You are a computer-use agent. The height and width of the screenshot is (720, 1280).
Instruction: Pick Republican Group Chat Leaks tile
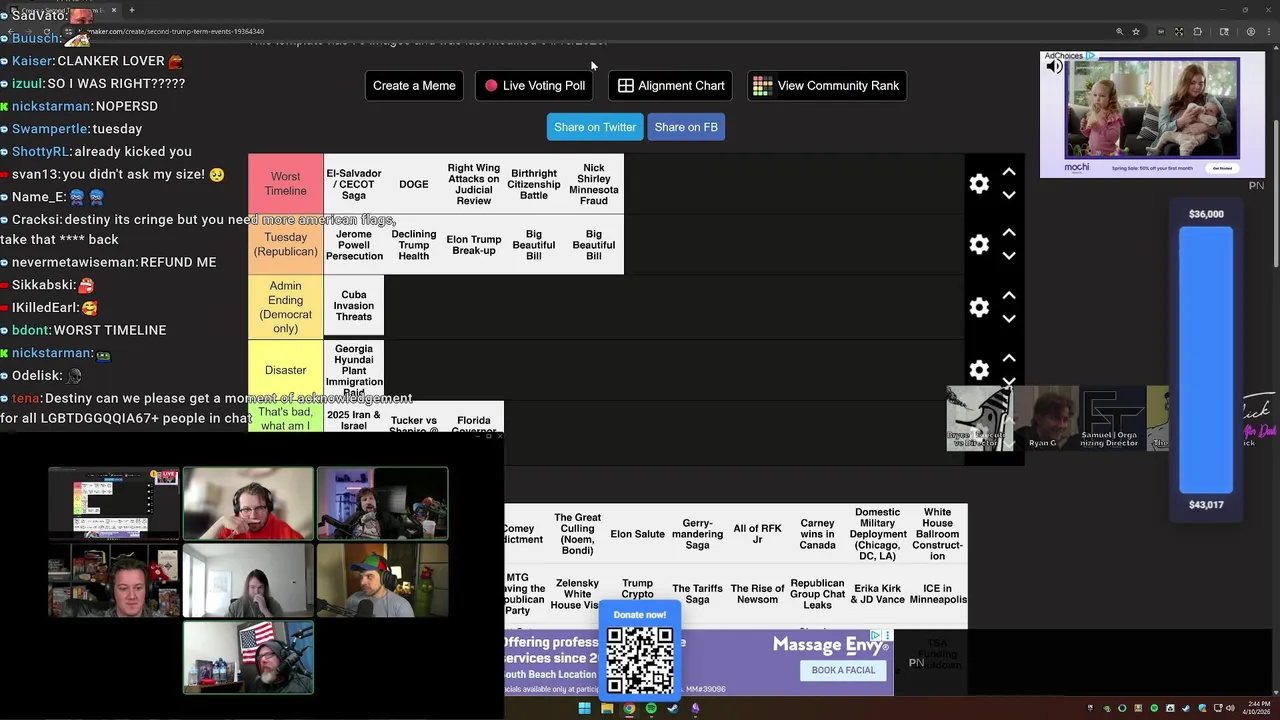[817, 594]
